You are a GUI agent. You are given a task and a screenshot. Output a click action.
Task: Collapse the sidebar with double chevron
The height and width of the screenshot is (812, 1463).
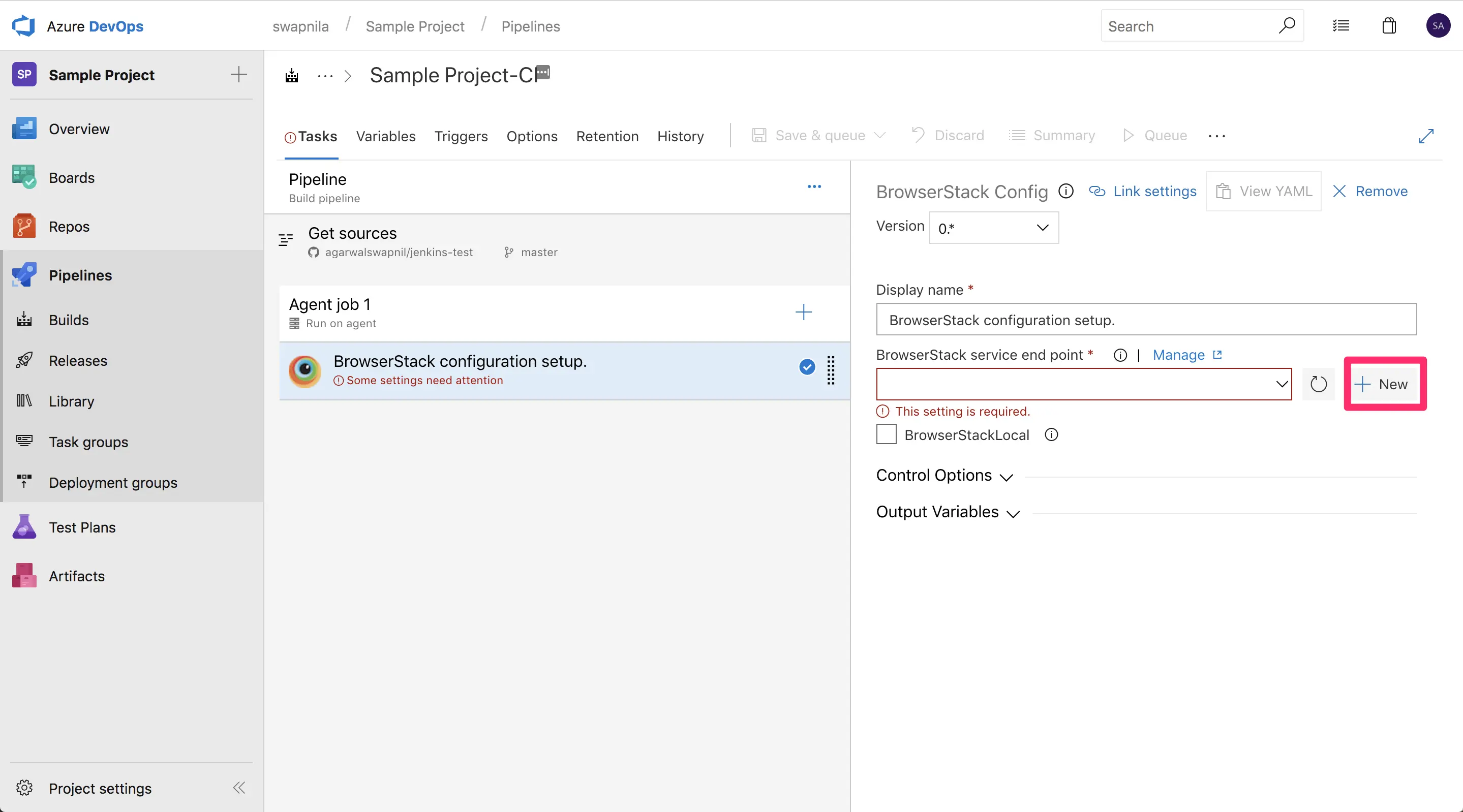[239, 788]
